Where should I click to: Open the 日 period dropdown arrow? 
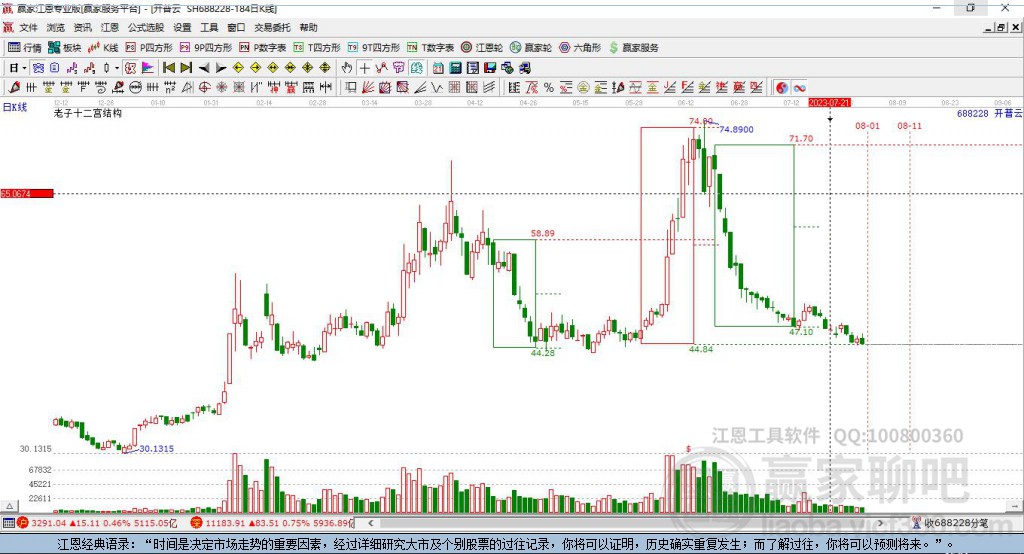click(24, 68)
